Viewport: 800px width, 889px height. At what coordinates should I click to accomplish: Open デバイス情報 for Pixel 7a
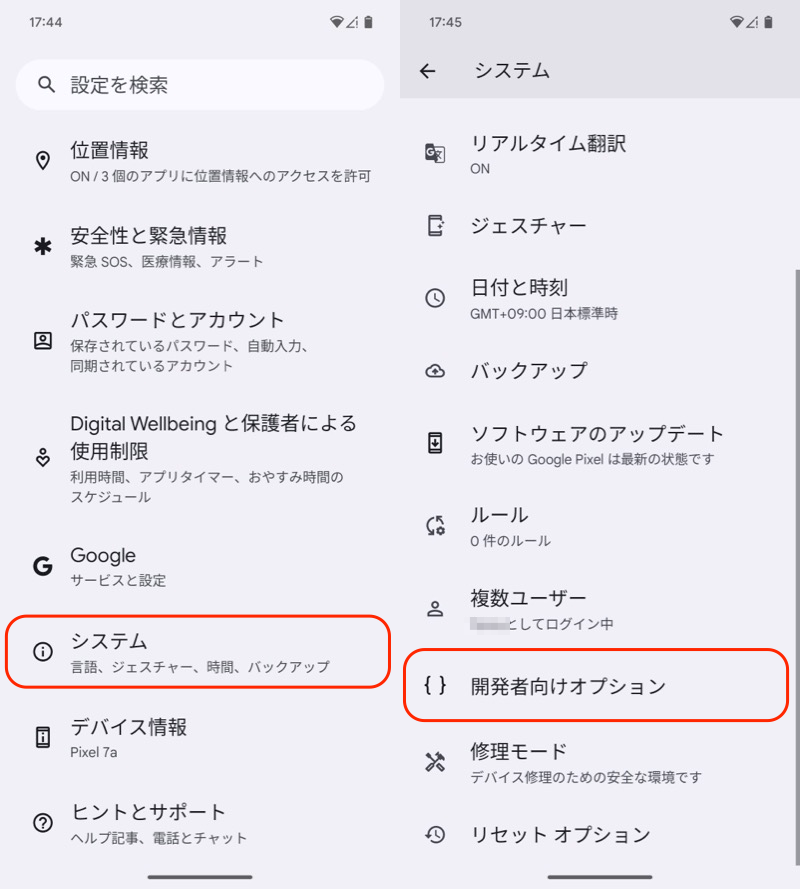pyautogui.click(x=200, y=738)
